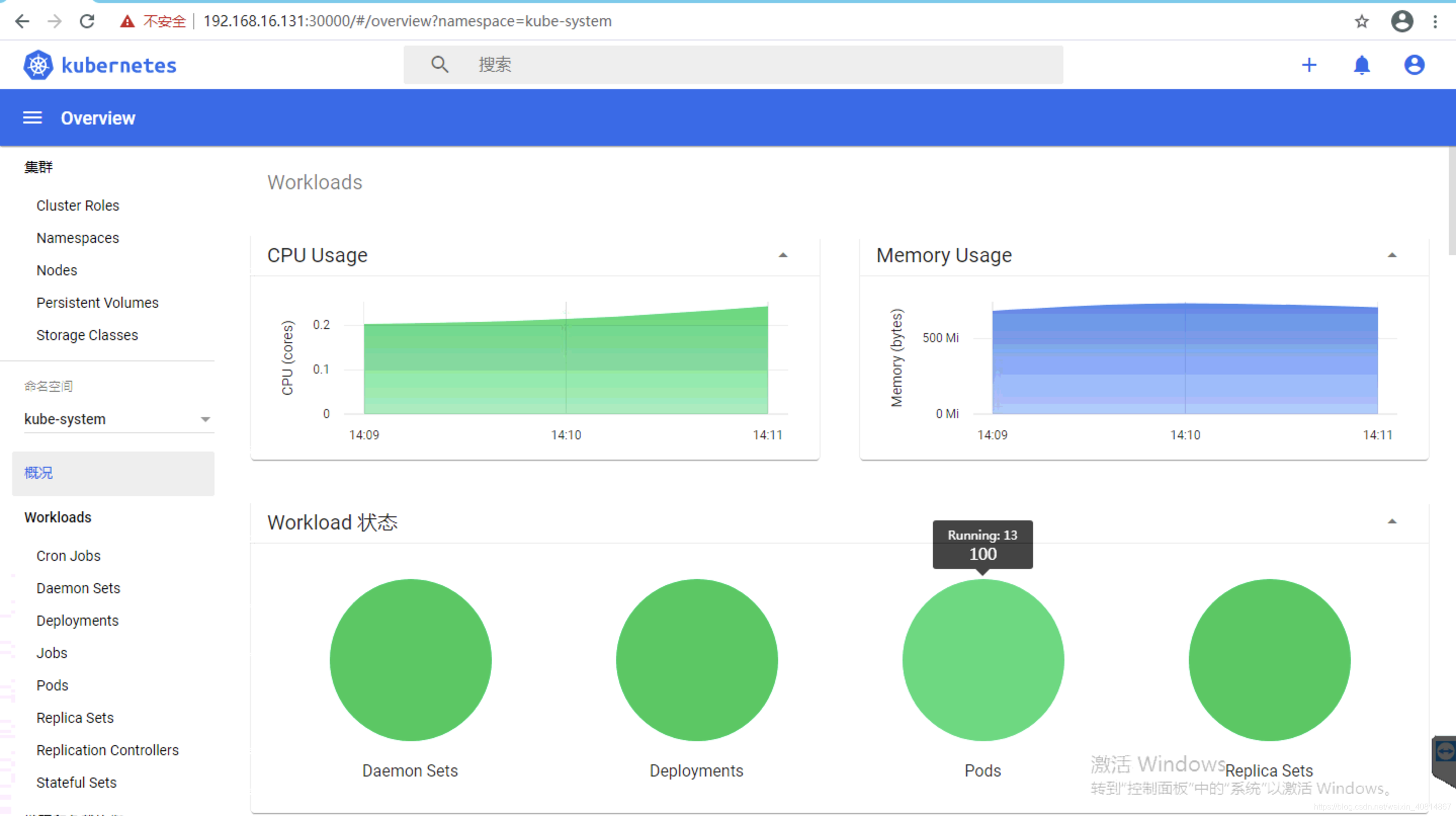Open the dashboard user account icon
Screen dimensions: 1456x816
click(x=1414, y=65)
